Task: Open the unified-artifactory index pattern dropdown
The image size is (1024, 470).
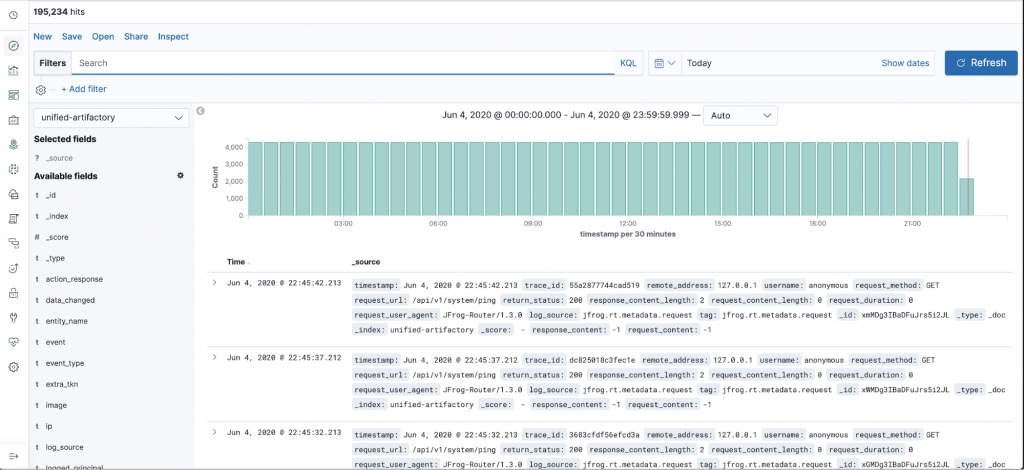Action: [x=110, y=118]
